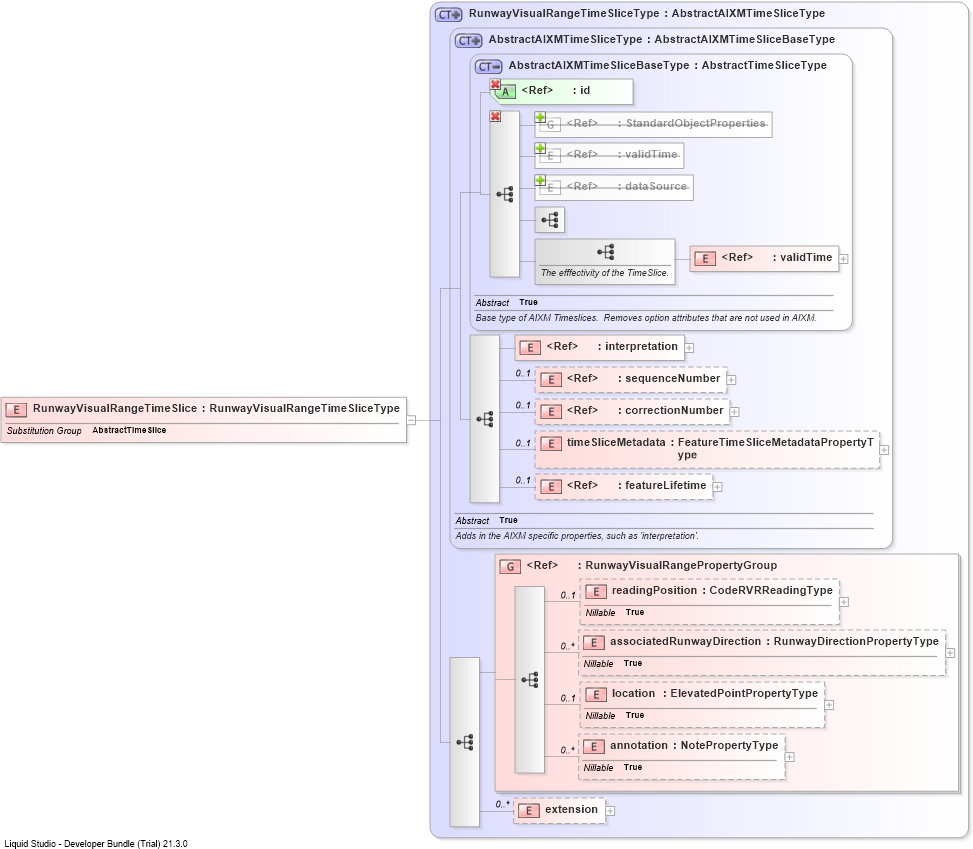973x849 pixels.
Task: Click the green plus on dataSource
Action: (x=540, y=180)
